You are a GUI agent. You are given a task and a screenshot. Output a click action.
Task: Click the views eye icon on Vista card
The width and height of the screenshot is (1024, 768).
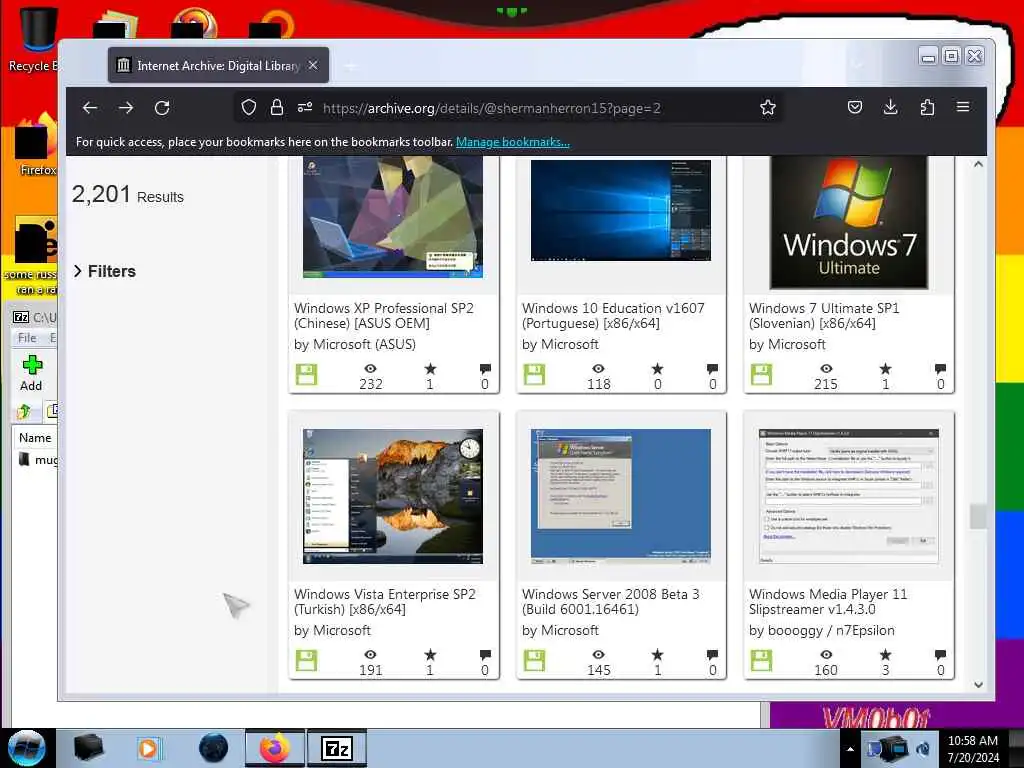point(370,655)
